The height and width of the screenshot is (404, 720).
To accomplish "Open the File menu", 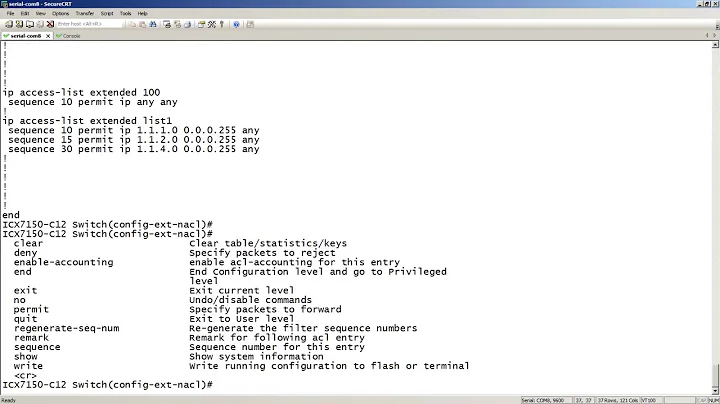I will (x=10, y=13).
